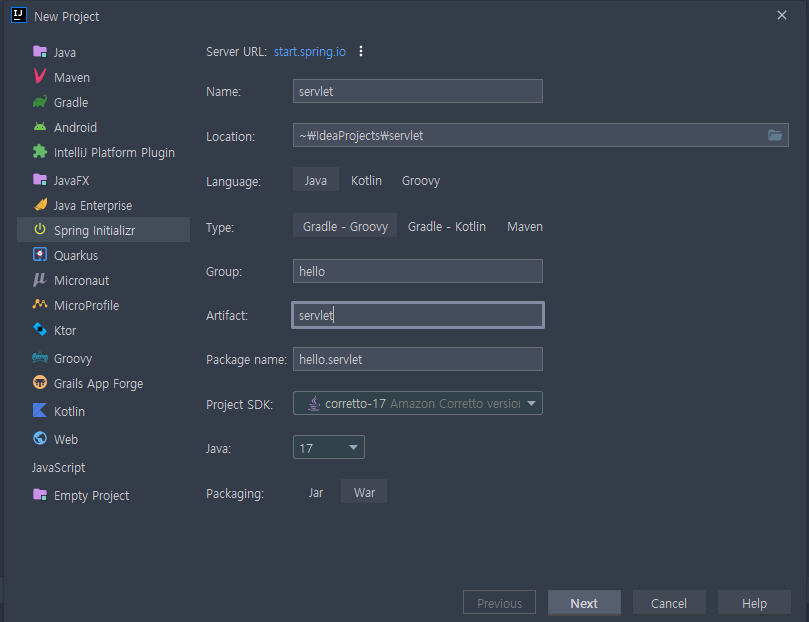Select Jar packaging

316,493
